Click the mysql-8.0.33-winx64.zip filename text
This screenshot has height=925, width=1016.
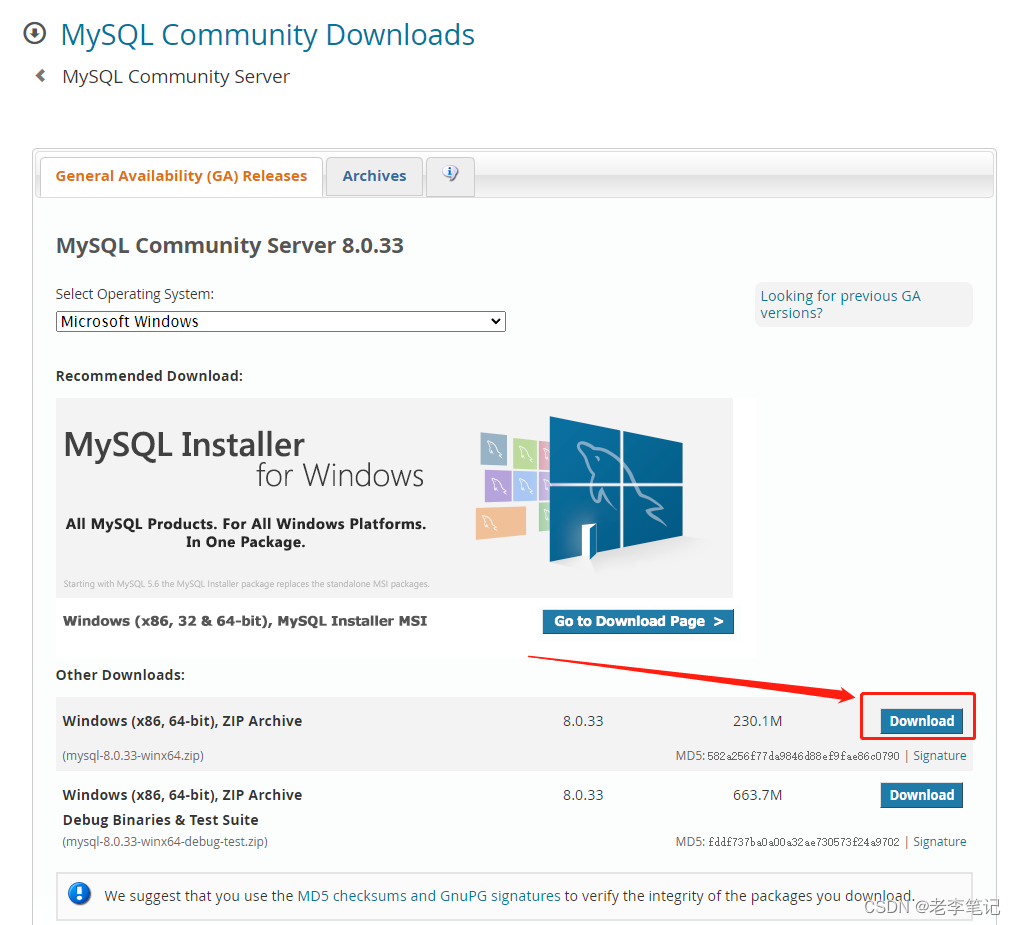(x=133, y=755)
